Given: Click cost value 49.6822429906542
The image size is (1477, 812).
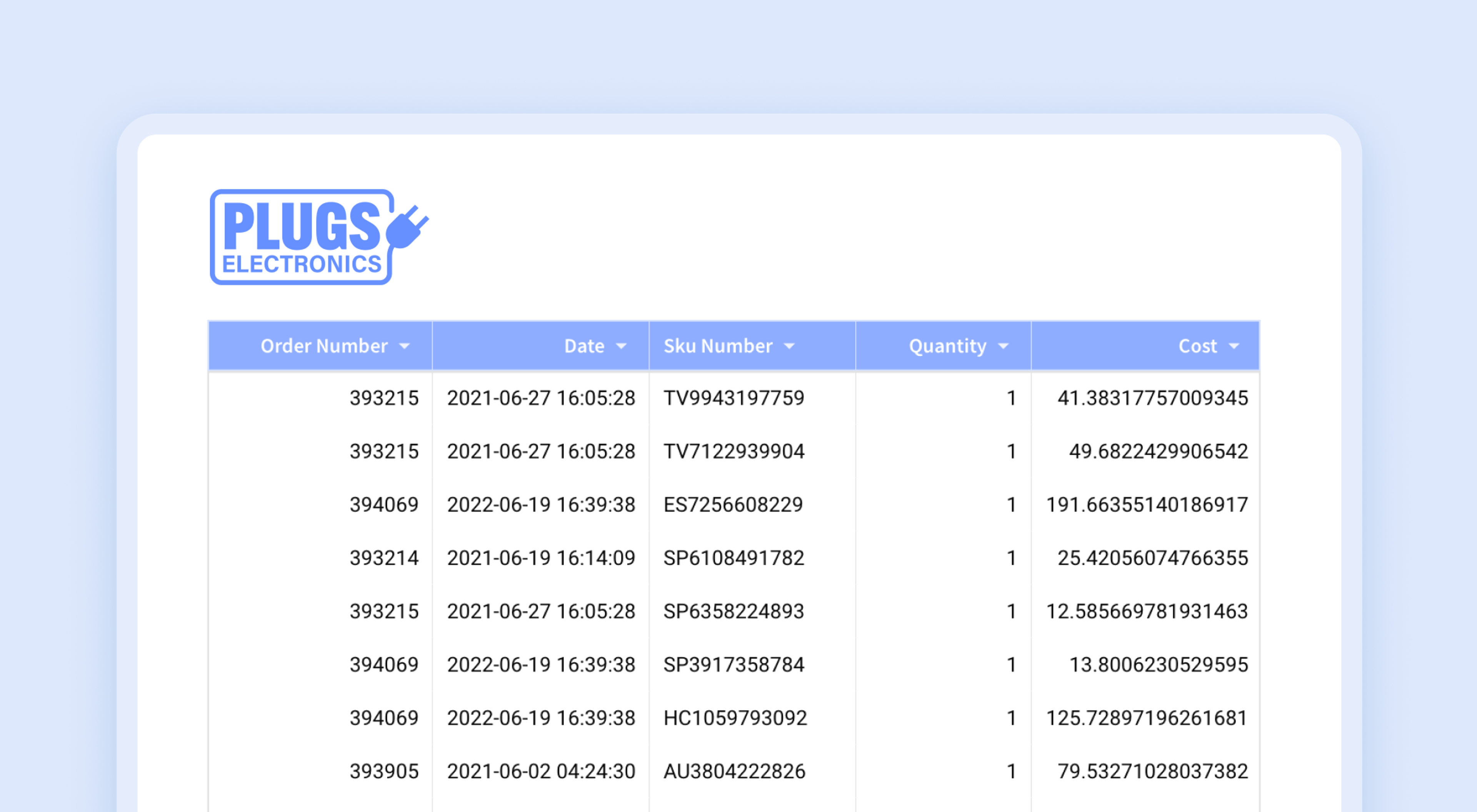Looking at the screenshot, I should pyautogui.click(x=1159, y=451).
